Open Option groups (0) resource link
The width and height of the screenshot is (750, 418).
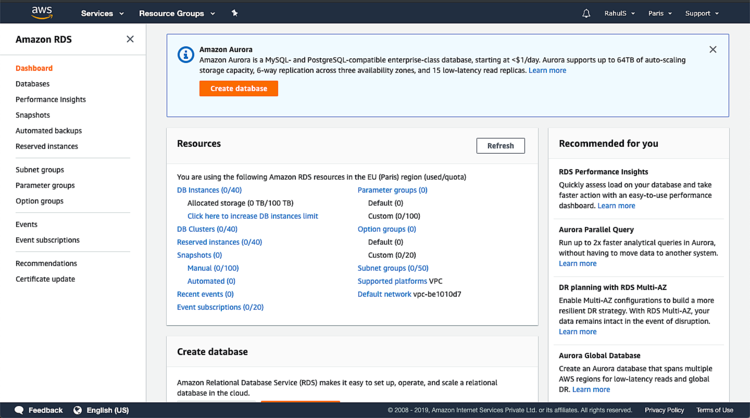coord(387,229)
